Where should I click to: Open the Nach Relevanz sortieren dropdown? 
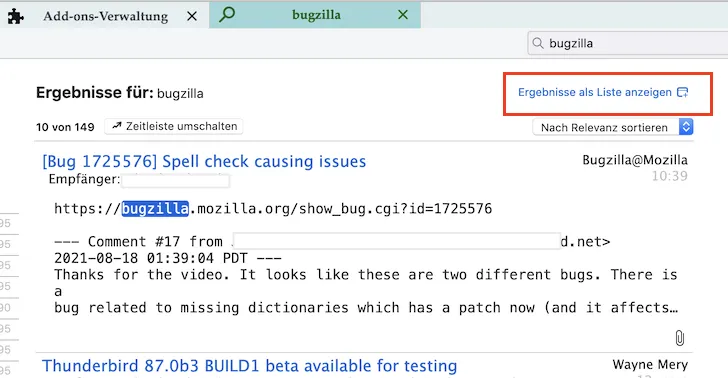point(613,127)
